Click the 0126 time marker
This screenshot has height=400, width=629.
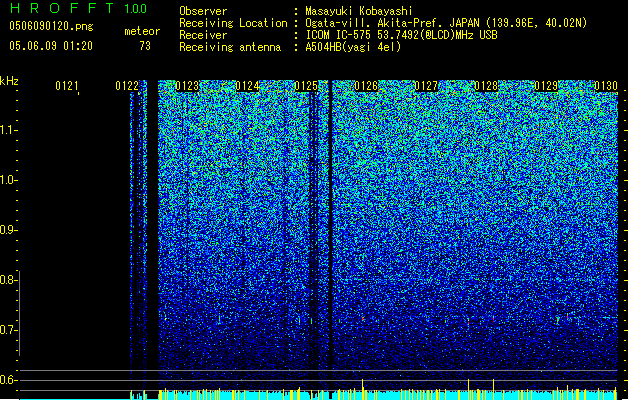[x=366, y=86]
